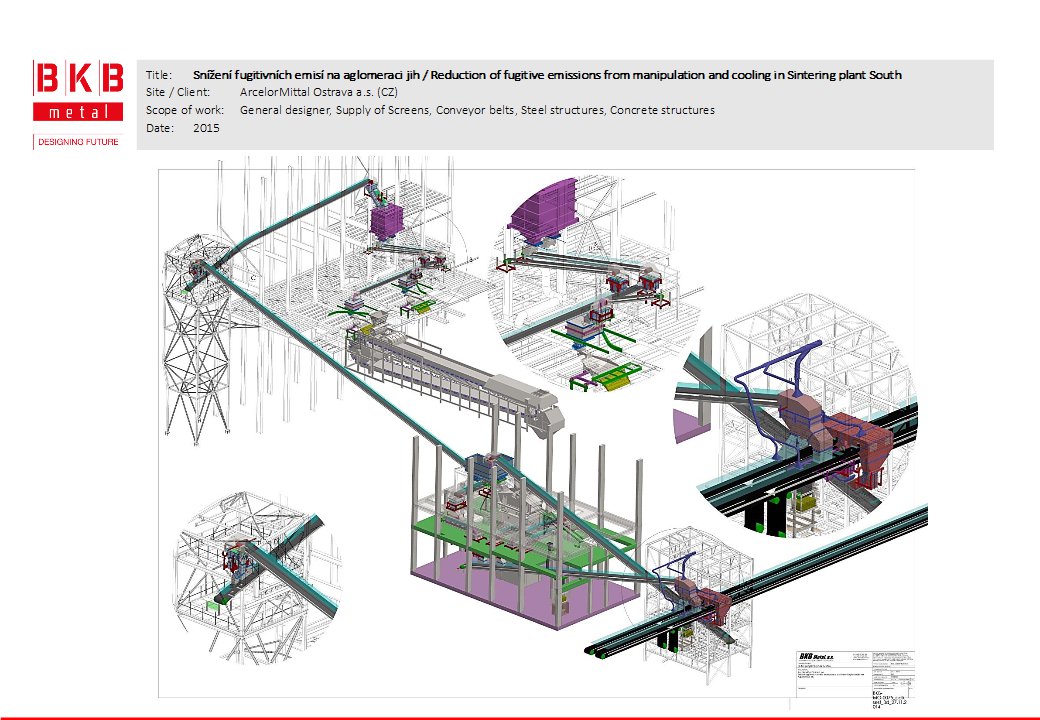Click the BKB metal logo
The image size is (1040, 720).
(78, 92)
